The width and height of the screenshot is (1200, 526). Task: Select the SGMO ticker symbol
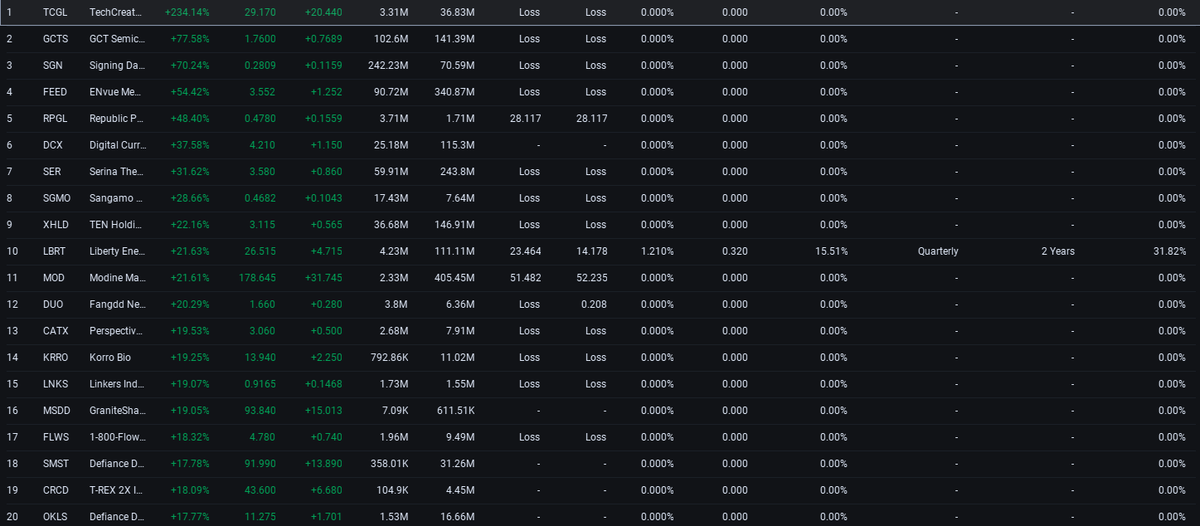coord(57,198)
